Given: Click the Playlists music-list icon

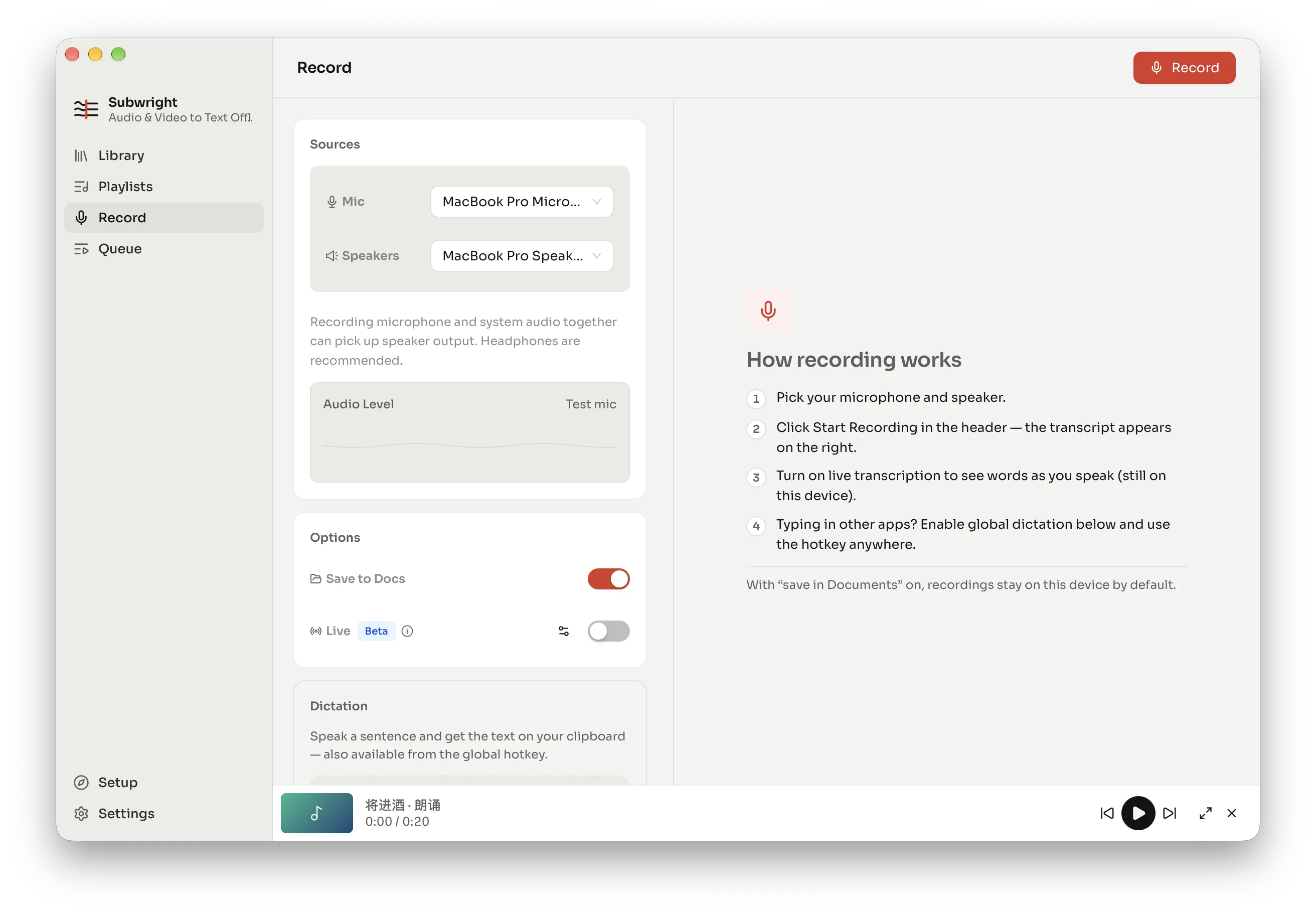Looking at the screenshot, I should [x=81, y=186].
